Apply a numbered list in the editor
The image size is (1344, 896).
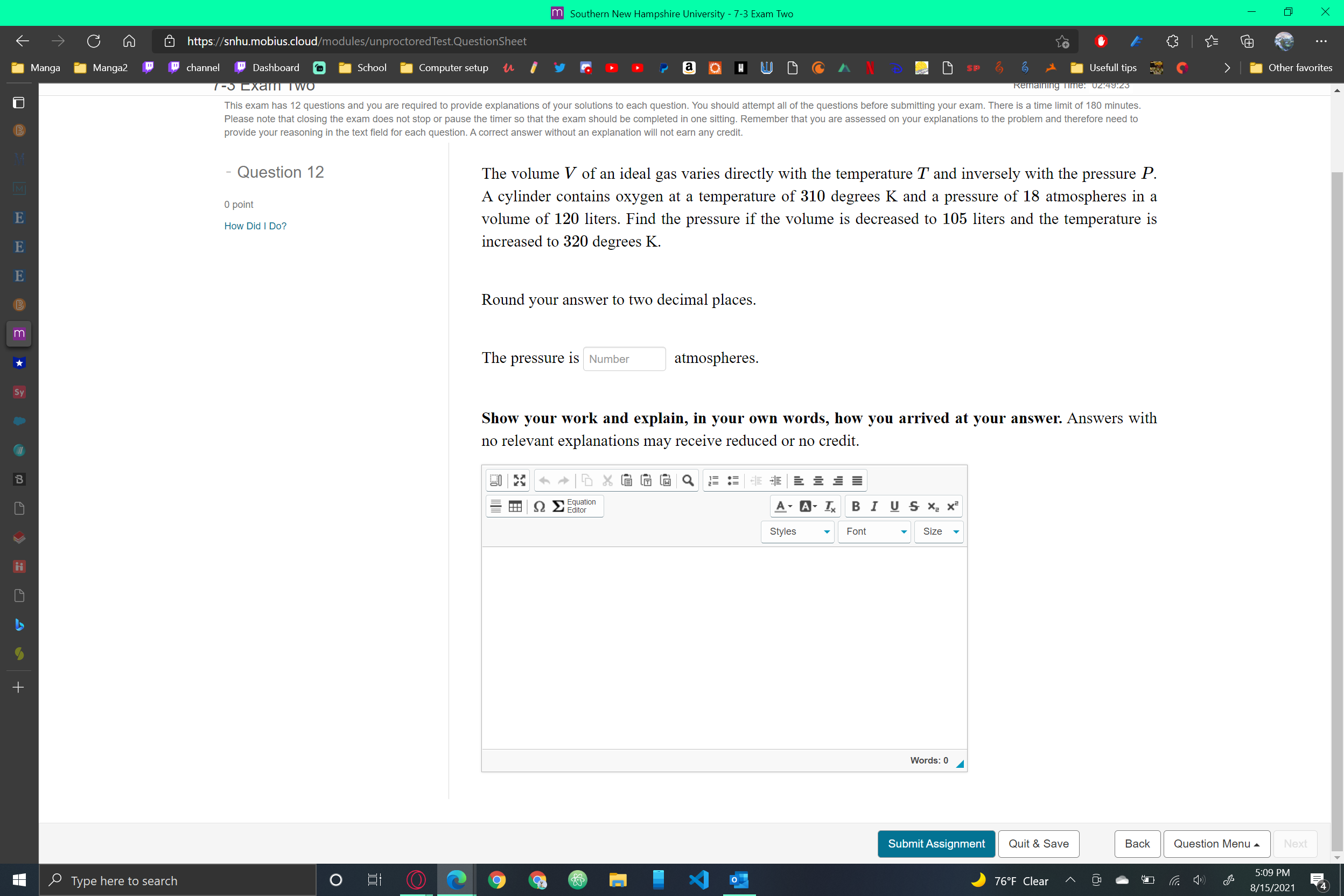(x=712, y=480)
